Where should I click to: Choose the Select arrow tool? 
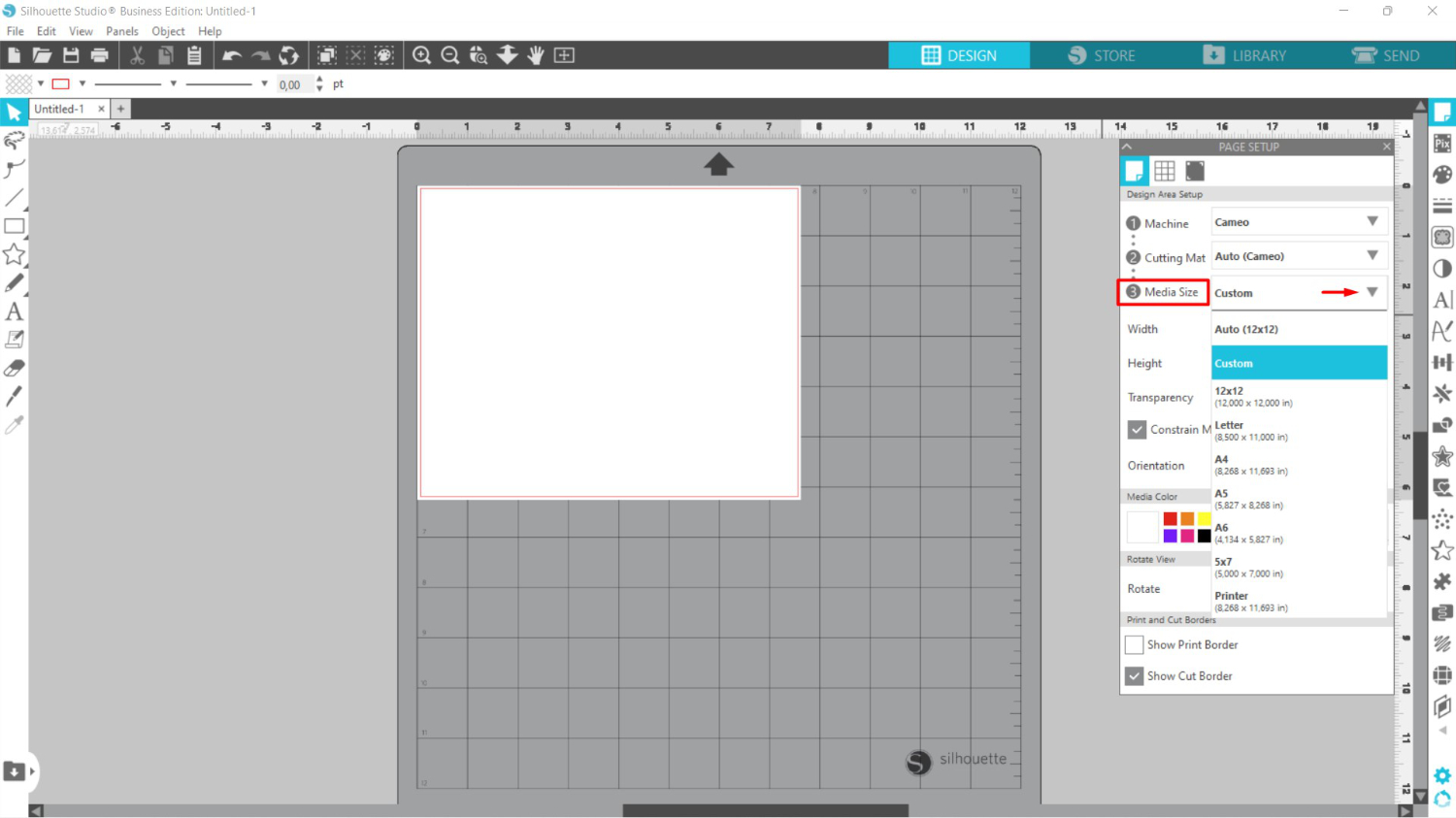(14, 113)
